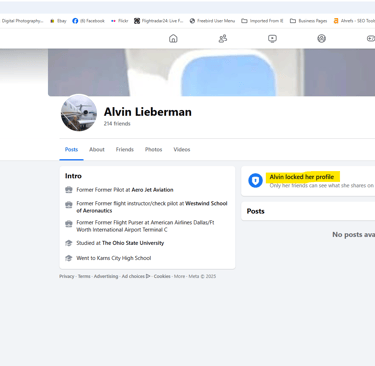Open the Freebird User Menu bookmark

tap(212, 21)
